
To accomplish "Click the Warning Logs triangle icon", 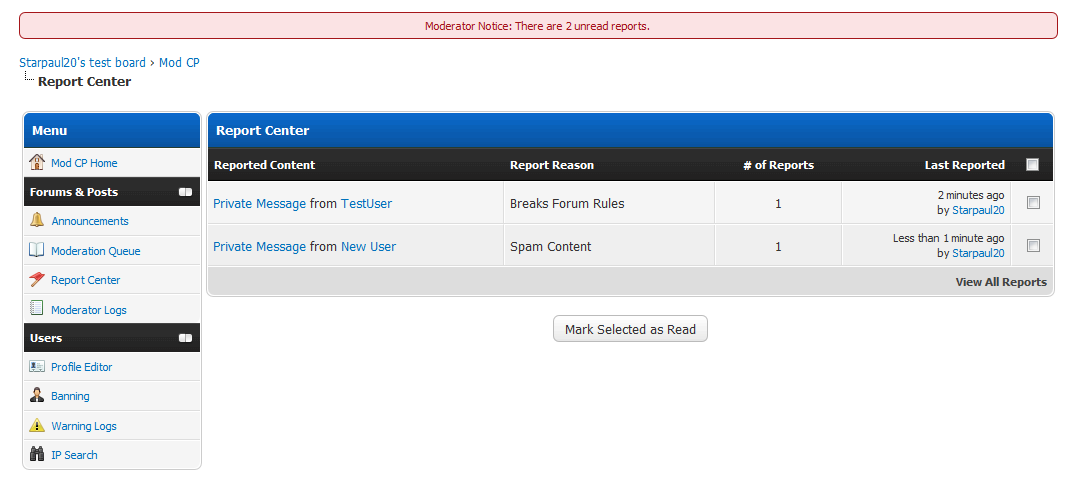I will 37,426.
